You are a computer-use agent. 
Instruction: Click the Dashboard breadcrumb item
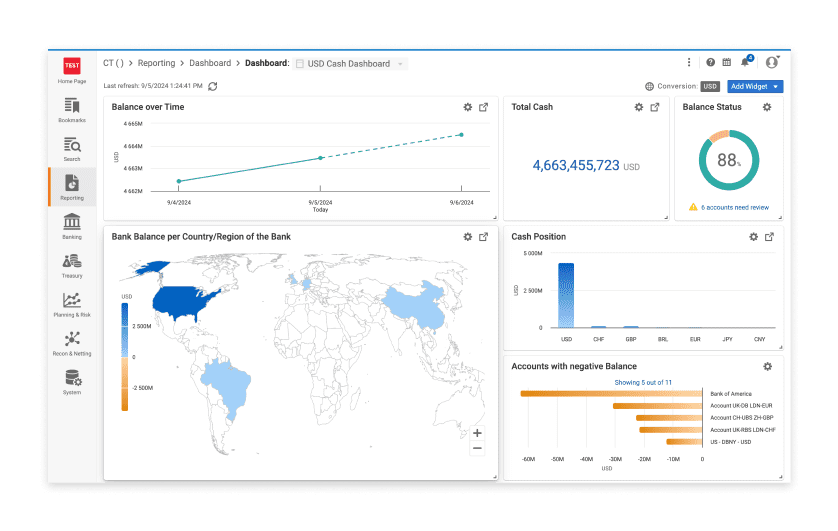pos(210,63)
